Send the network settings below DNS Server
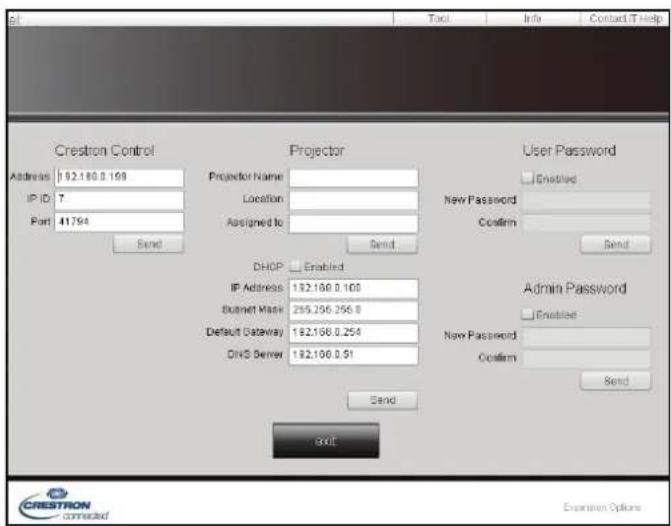 [382, 400]
